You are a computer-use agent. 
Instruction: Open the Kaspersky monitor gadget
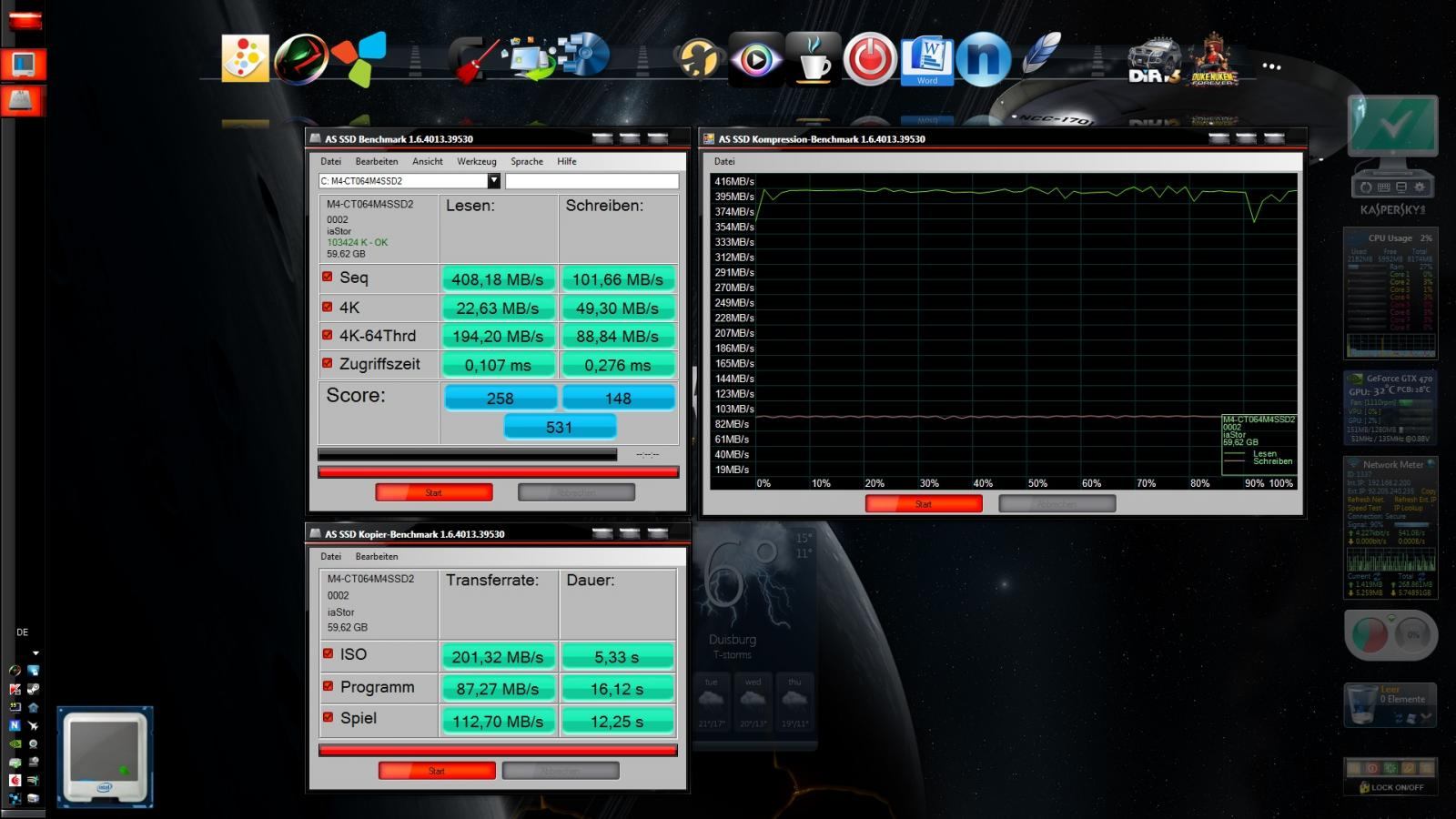[1392, 146]
